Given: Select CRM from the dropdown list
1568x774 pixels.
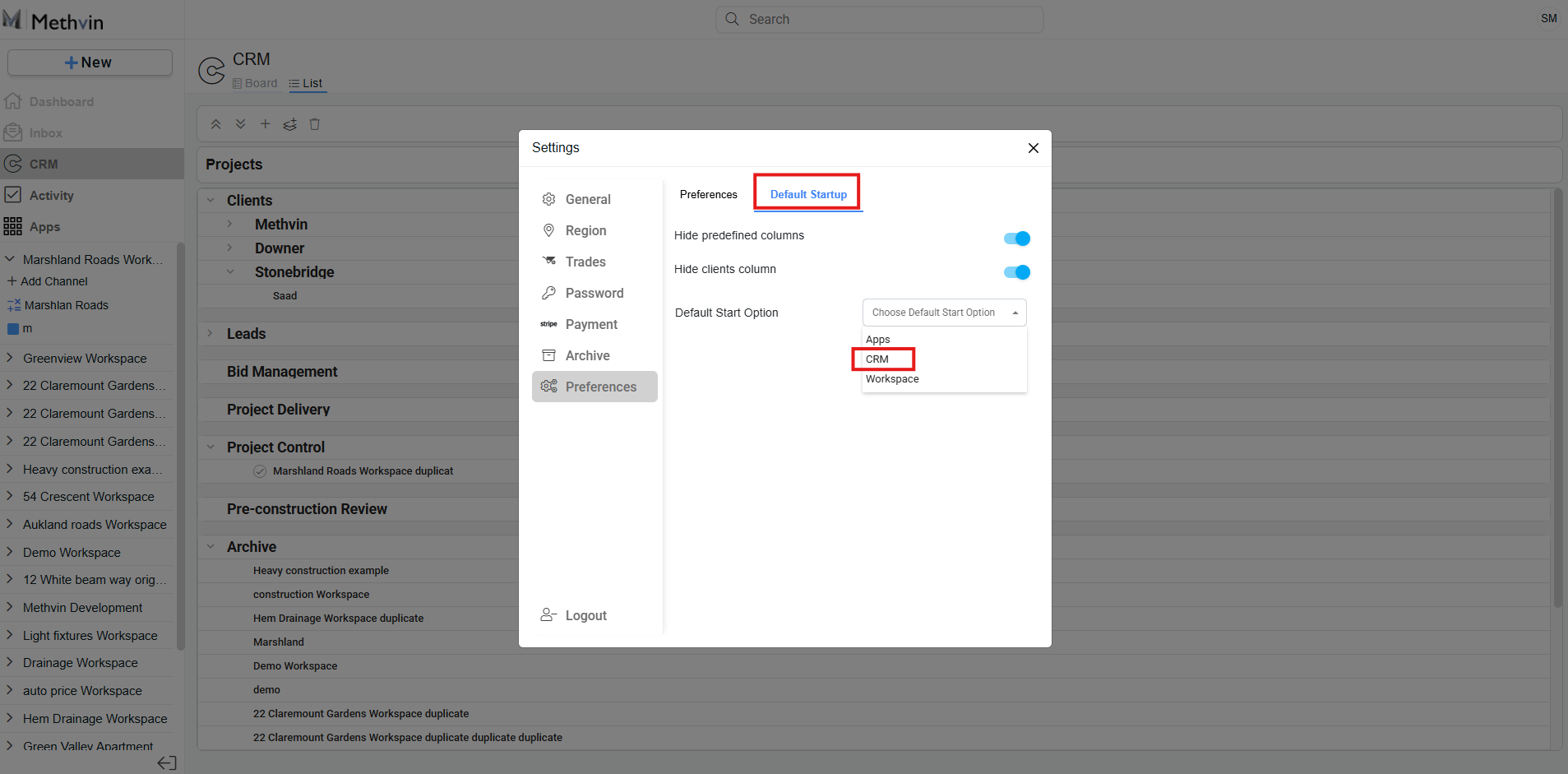Looking at the screenshot, I should [877, 359].
